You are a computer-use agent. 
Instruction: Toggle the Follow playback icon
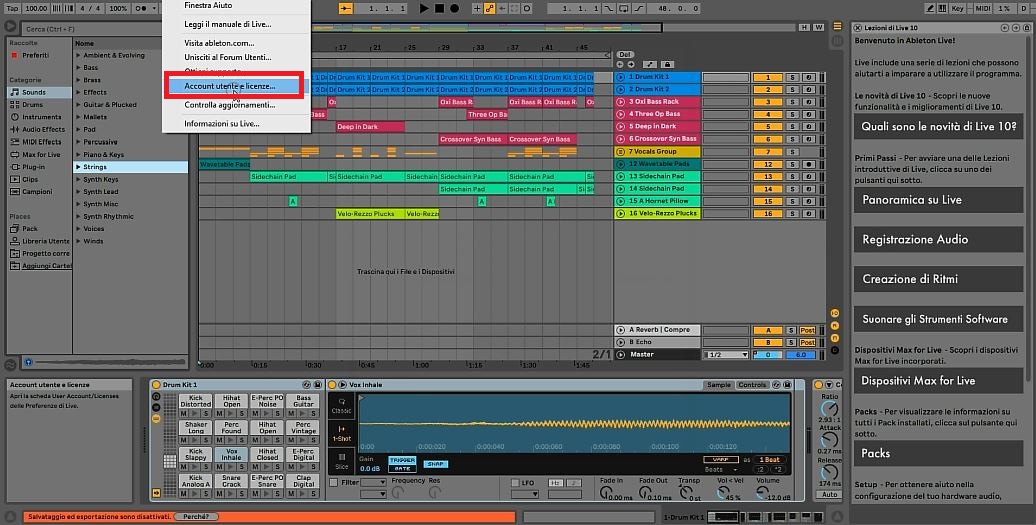[346, 9]
